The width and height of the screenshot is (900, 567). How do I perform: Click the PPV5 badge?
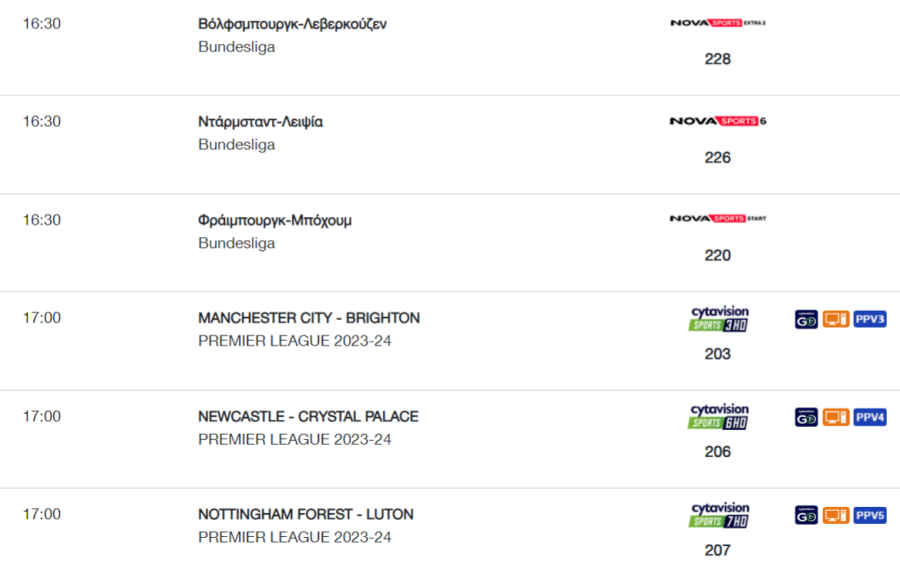[x=870, y=515]
